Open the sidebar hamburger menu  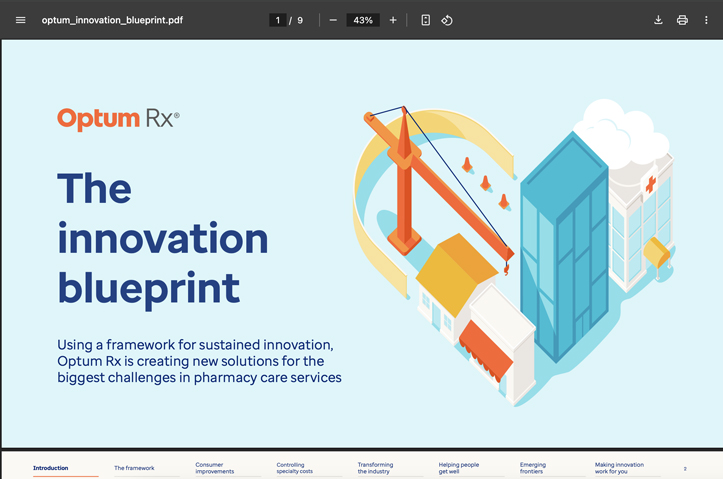pyautogui.click(x=20, y=20)
